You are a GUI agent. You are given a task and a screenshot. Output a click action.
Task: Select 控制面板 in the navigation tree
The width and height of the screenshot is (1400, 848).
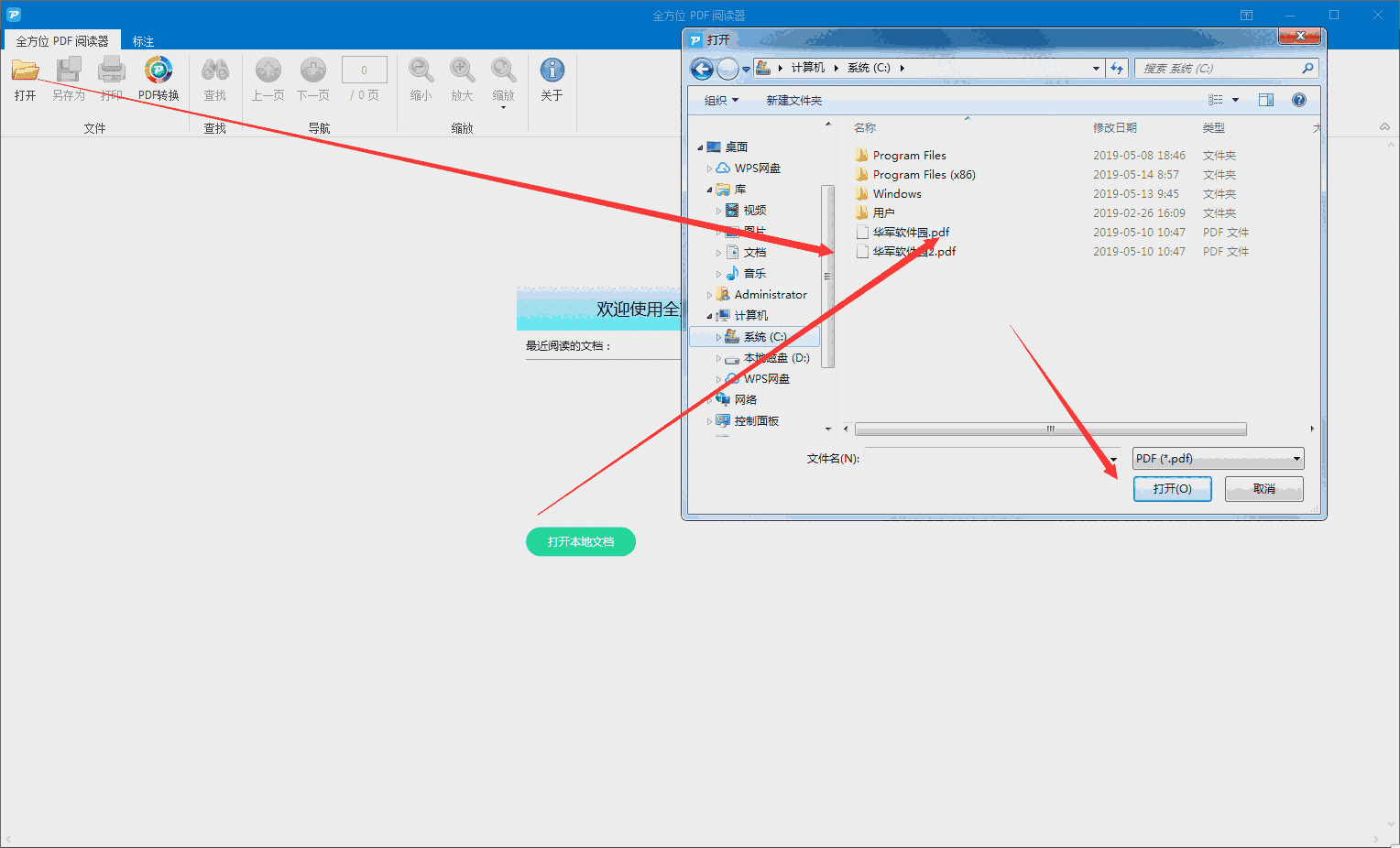[x=757, y=421]
